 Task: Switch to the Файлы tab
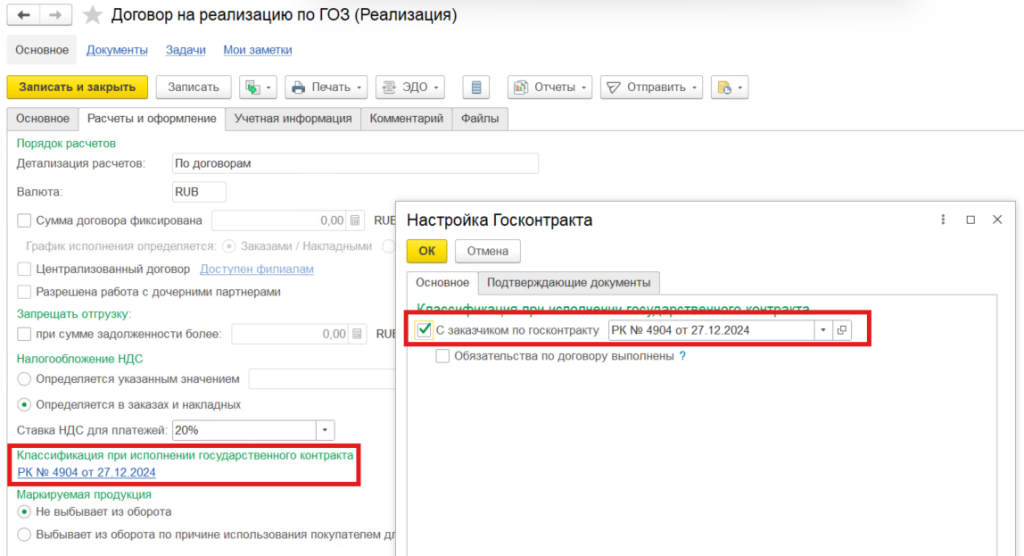480,118
